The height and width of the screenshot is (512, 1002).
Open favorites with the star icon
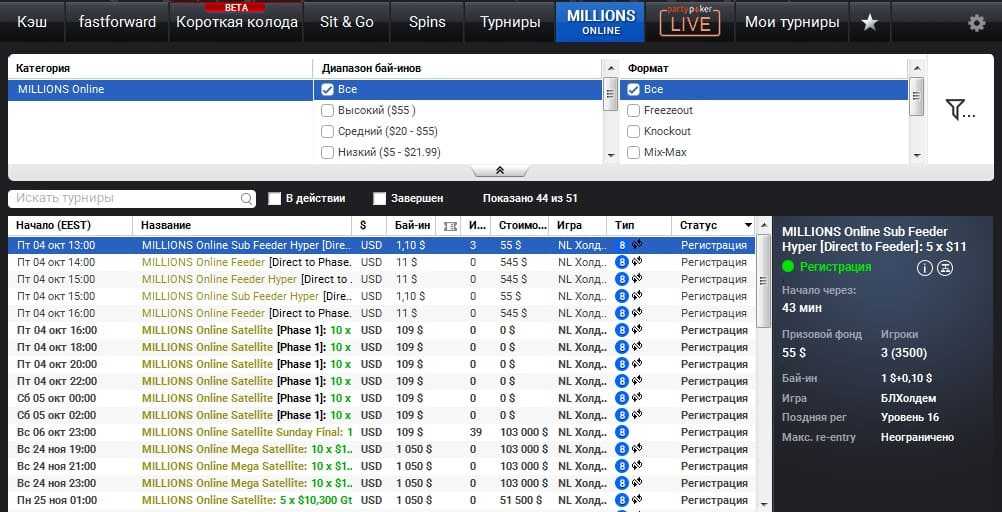click(870, 22)
